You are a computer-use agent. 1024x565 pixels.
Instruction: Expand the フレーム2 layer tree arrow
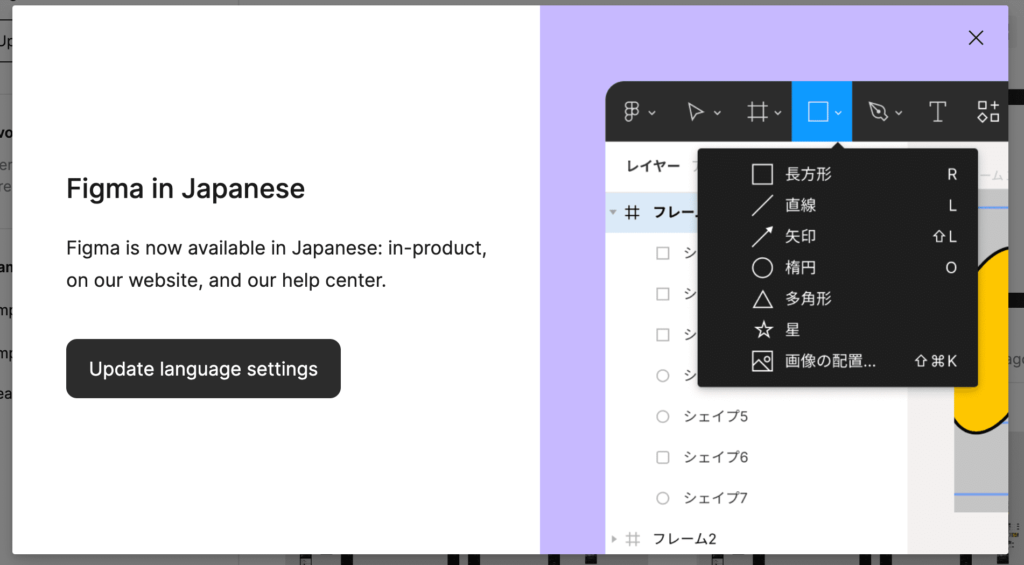[614, 539]
